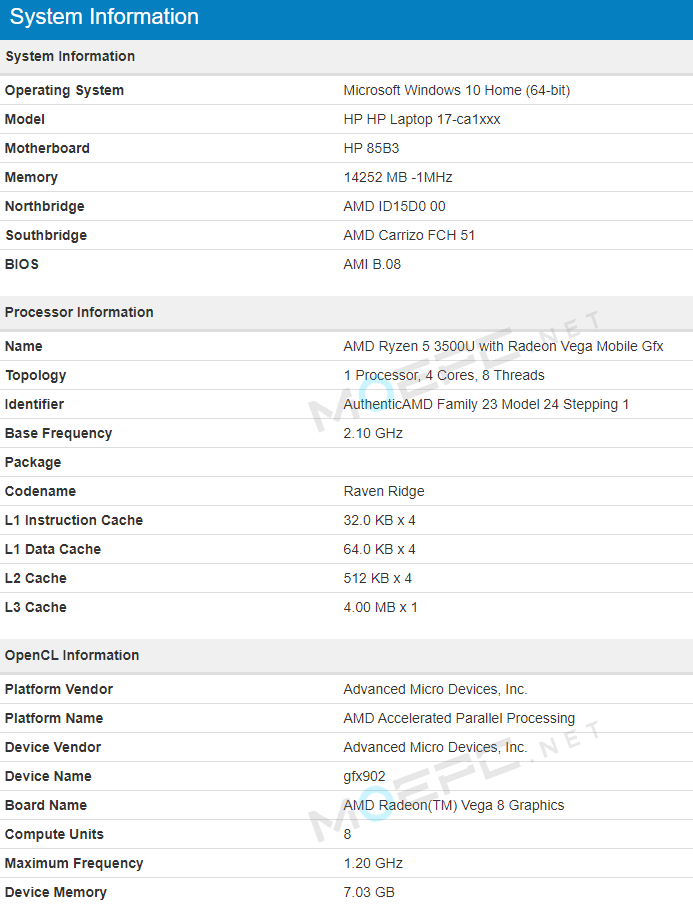Click the L1 Data Cache label
The height and width of the screenshot is (919, 693).
click(x=53, y=549)
